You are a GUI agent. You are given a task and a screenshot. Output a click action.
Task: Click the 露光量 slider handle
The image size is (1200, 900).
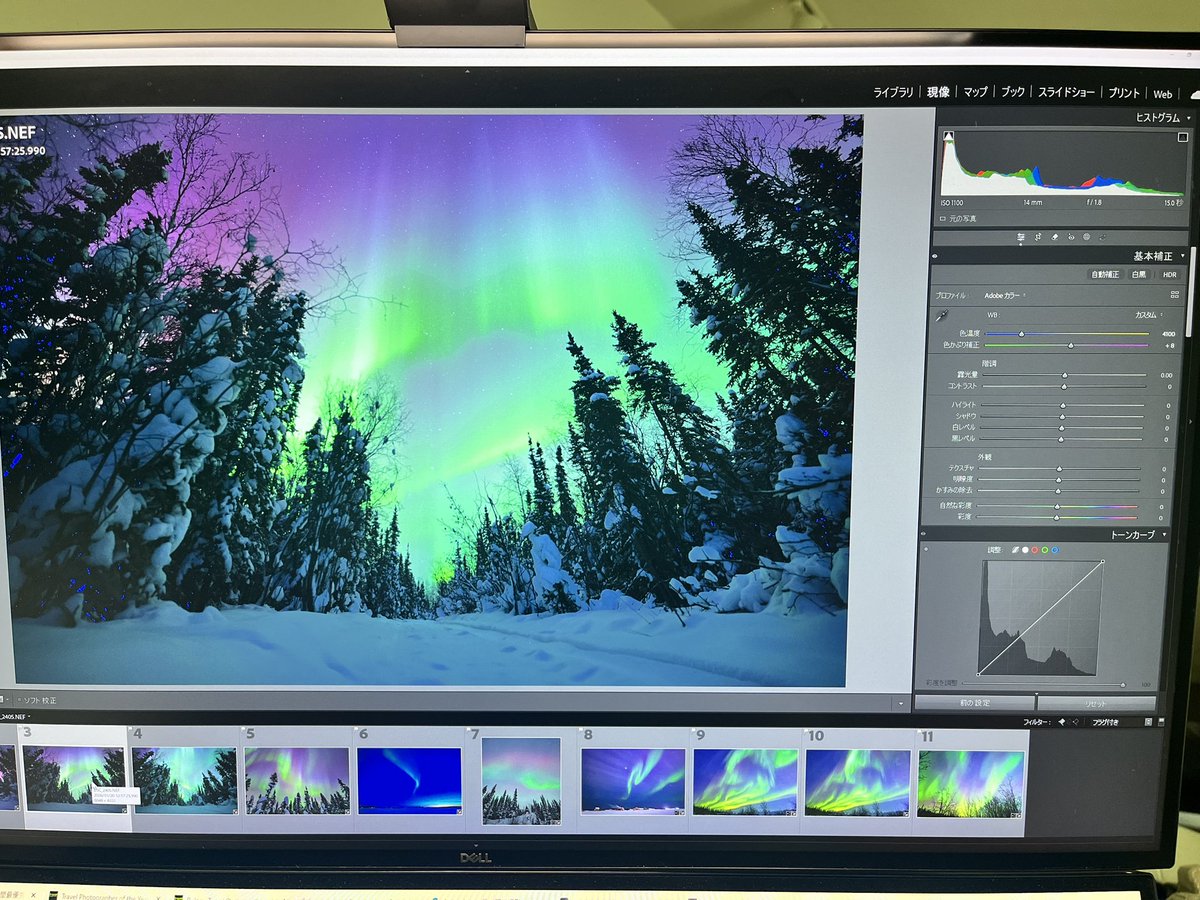click(x=1065, y=375)
